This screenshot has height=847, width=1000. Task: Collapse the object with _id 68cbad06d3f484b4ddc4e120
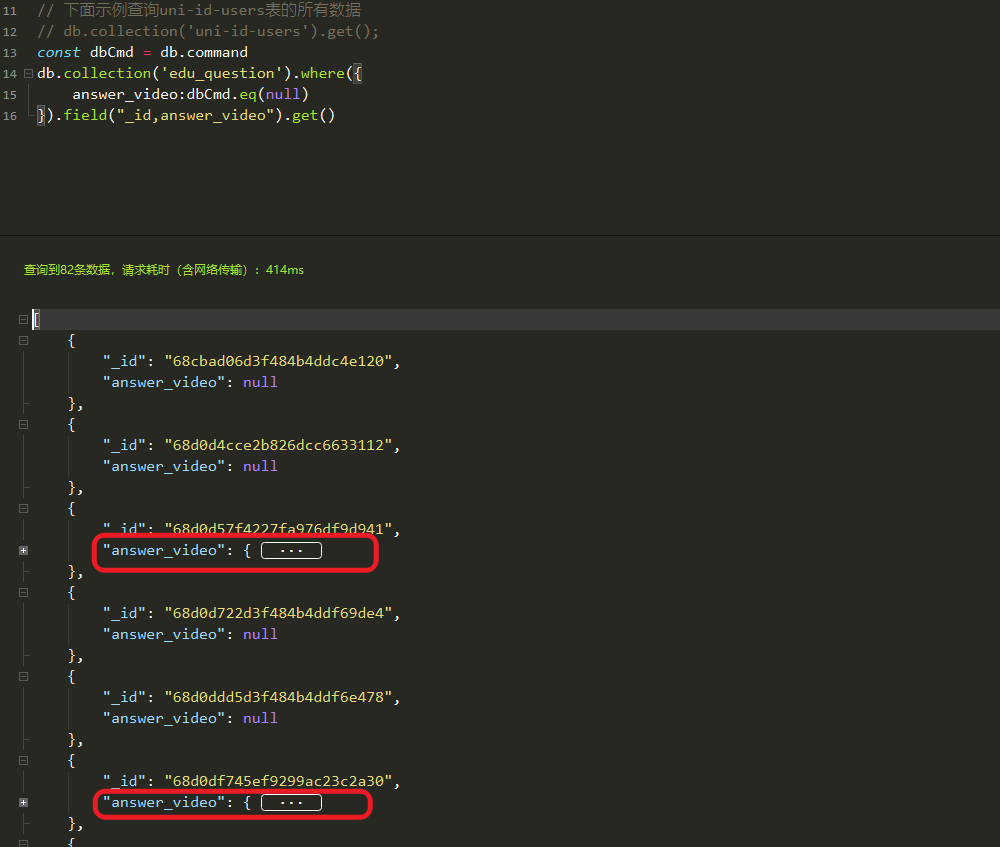(23, 341)
